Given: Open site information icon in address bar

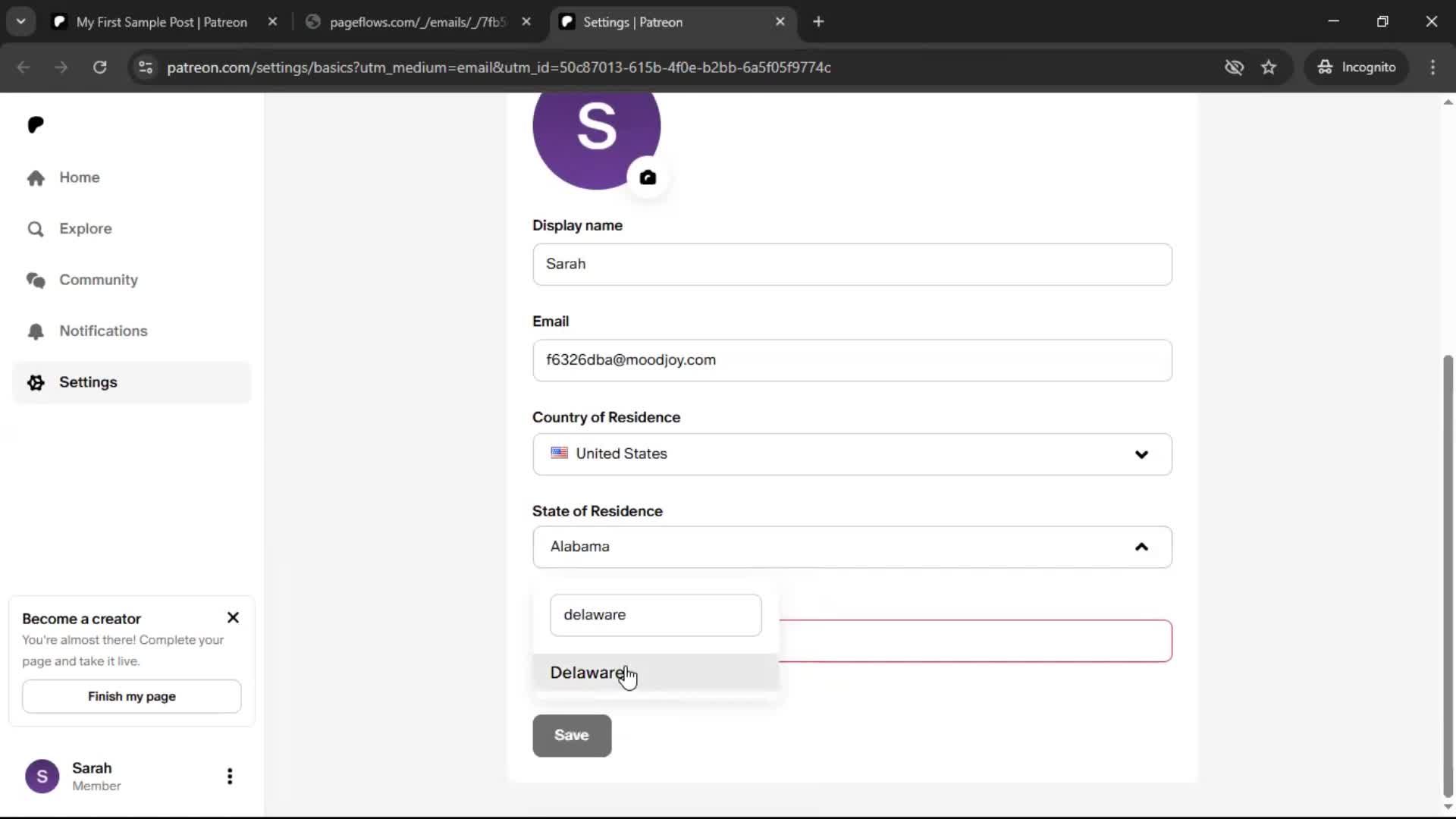Looking at the screenshot, I should [146, 67].
